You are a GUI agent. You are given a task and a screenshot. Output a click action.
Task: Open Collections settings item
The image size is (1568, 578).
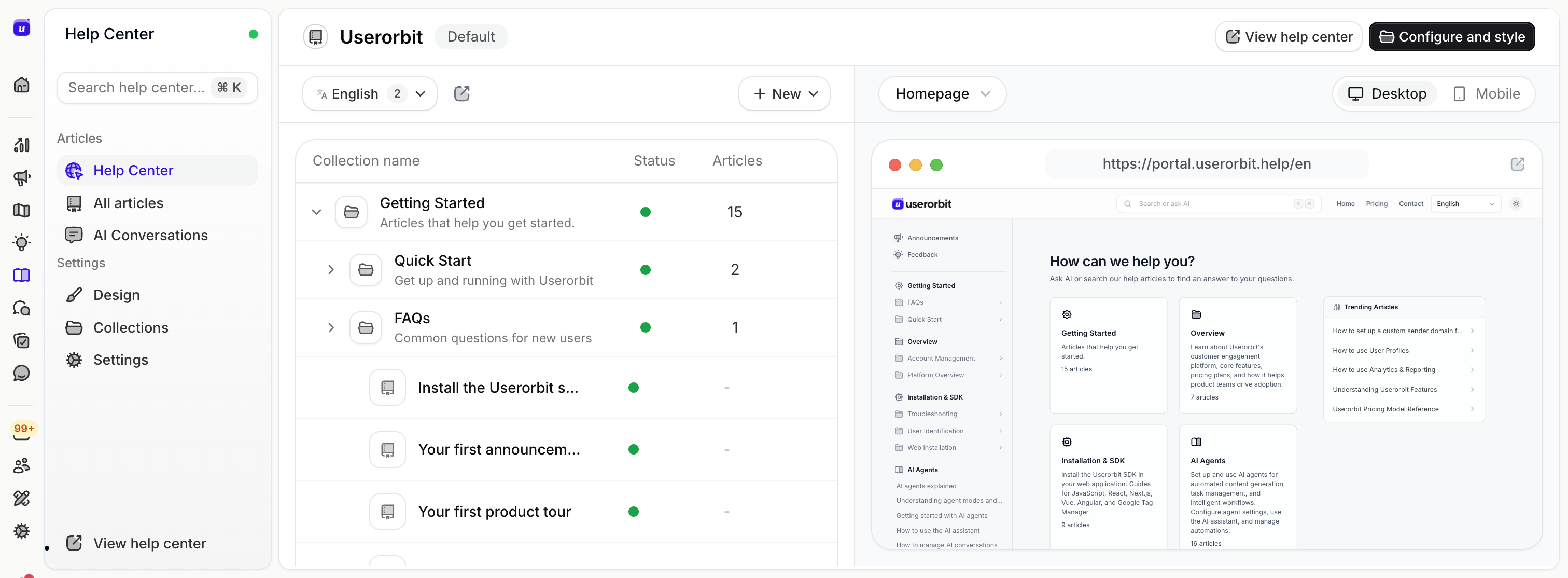[x=158, y=328]
